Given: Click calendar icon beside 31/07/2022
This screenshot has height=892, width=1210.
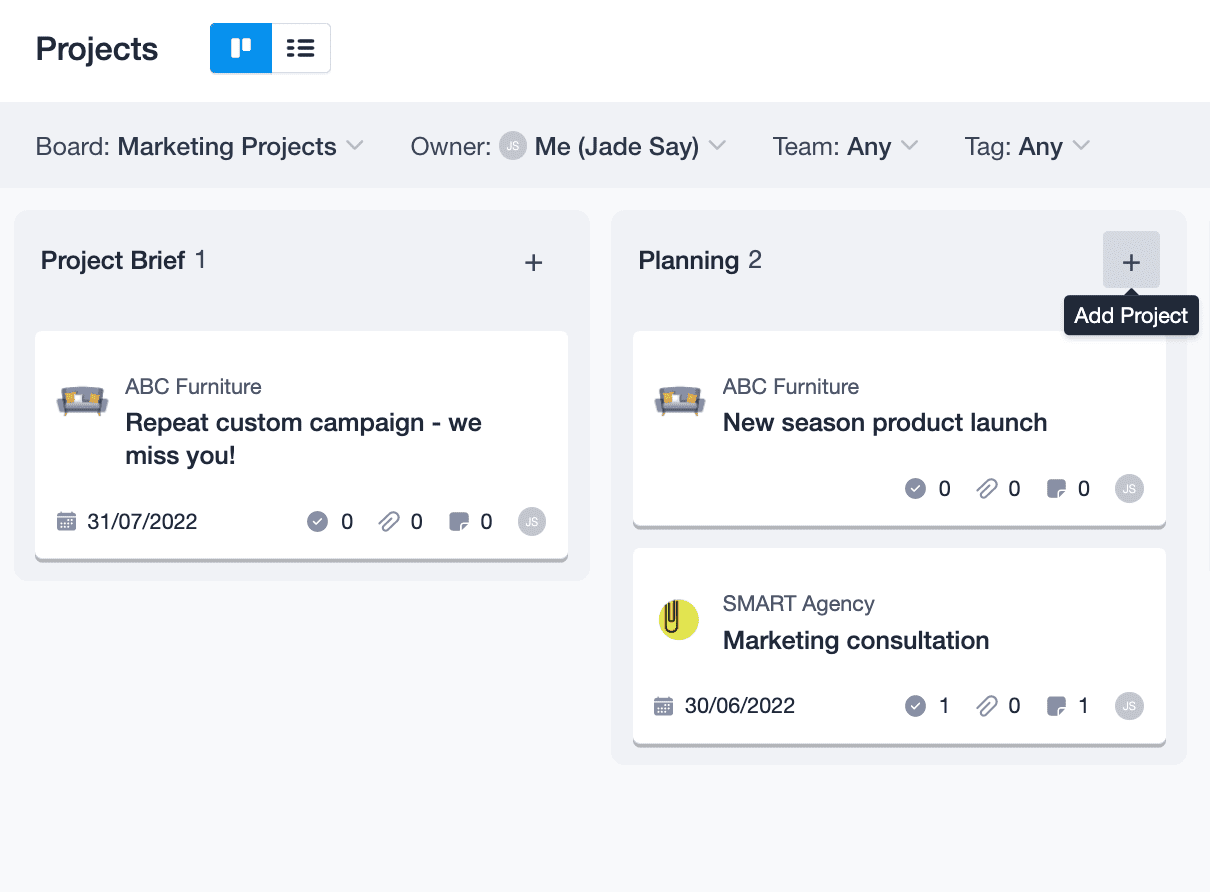Looking at the screenshot, I should tap(67, 521).
